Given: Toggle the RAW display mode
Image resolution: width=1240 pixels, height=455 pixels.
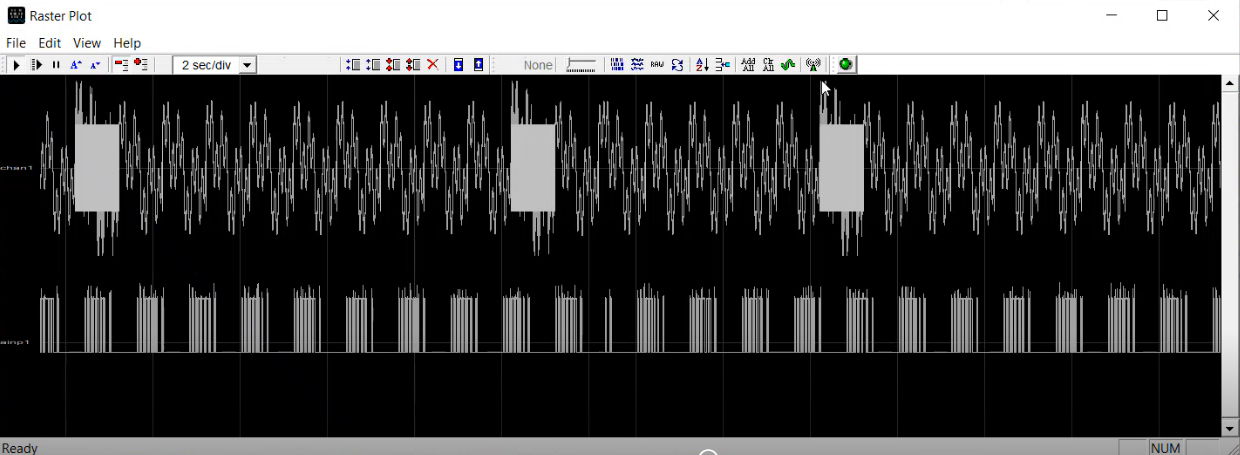Looking at the screenshot, I should pyautogui.click(x=657, y=65).
